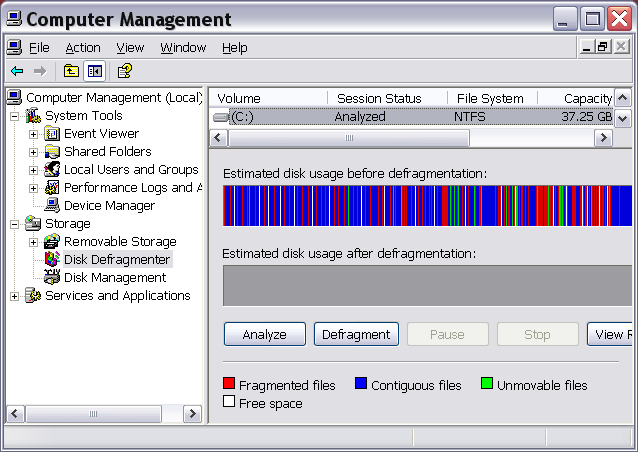Viewport: 638px width, 452px height.
Task: Click the Defragment button
Action: pyautogui.click(x=356, y=334)
